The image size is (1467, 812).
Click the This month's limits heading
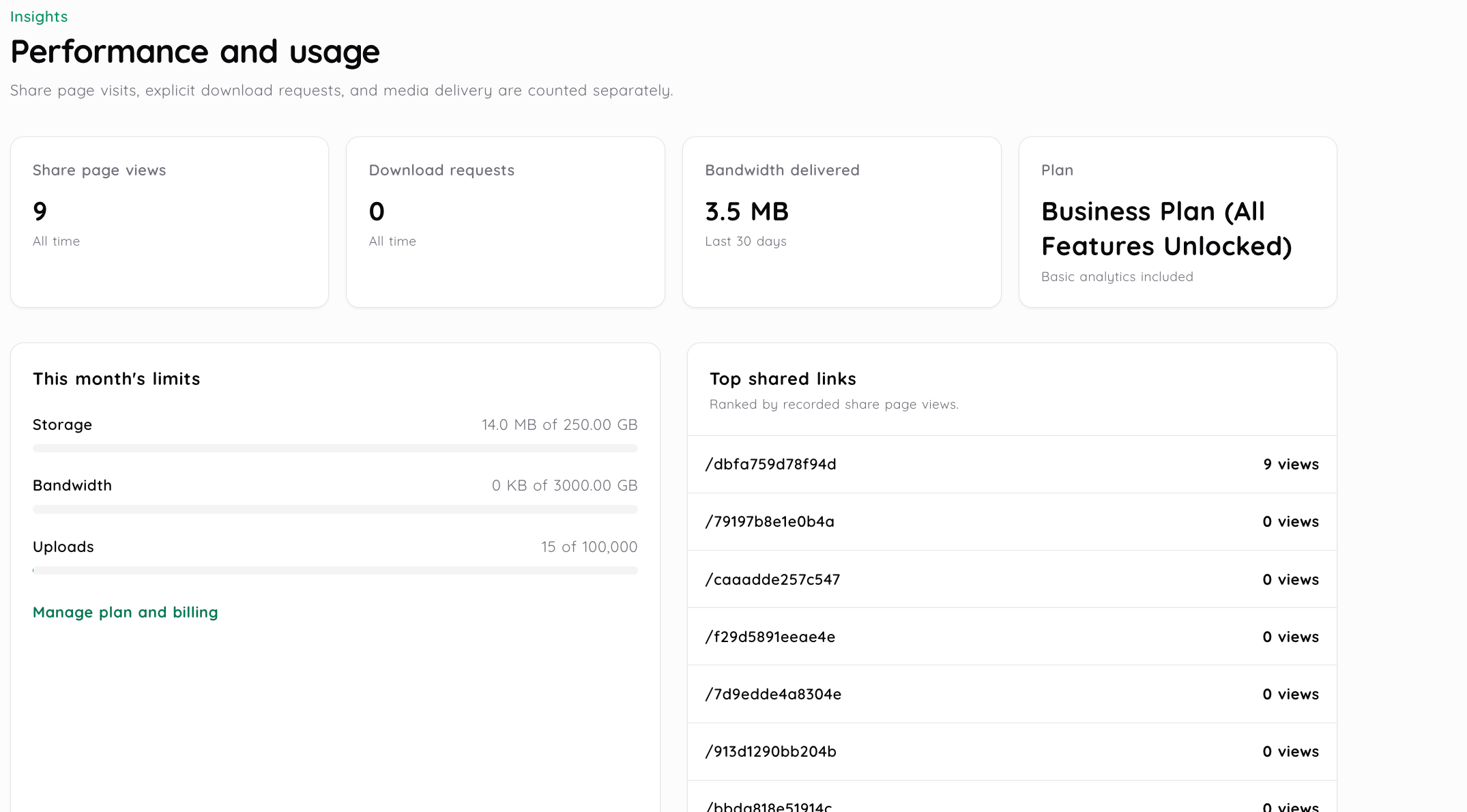pos(117,379)
